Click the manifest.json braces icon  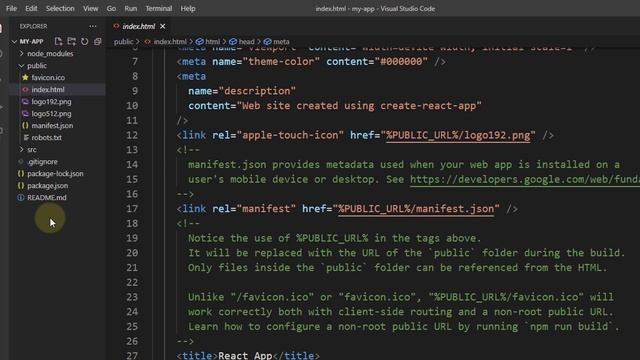click(25, 125)
